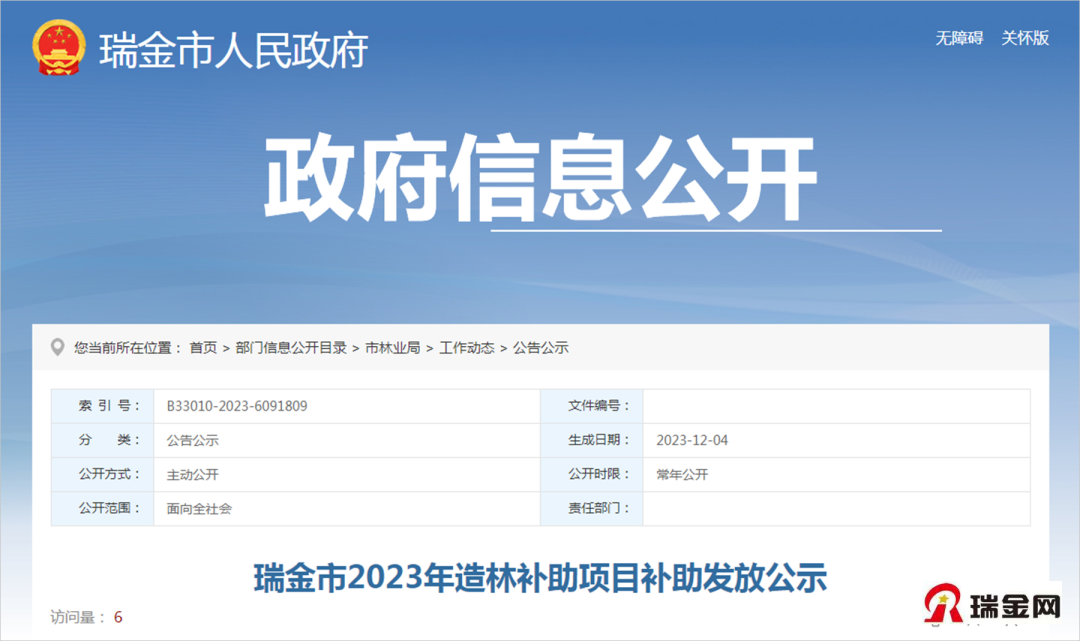
Task: Click the 文件编号 label cell
Action: (592, 406)
